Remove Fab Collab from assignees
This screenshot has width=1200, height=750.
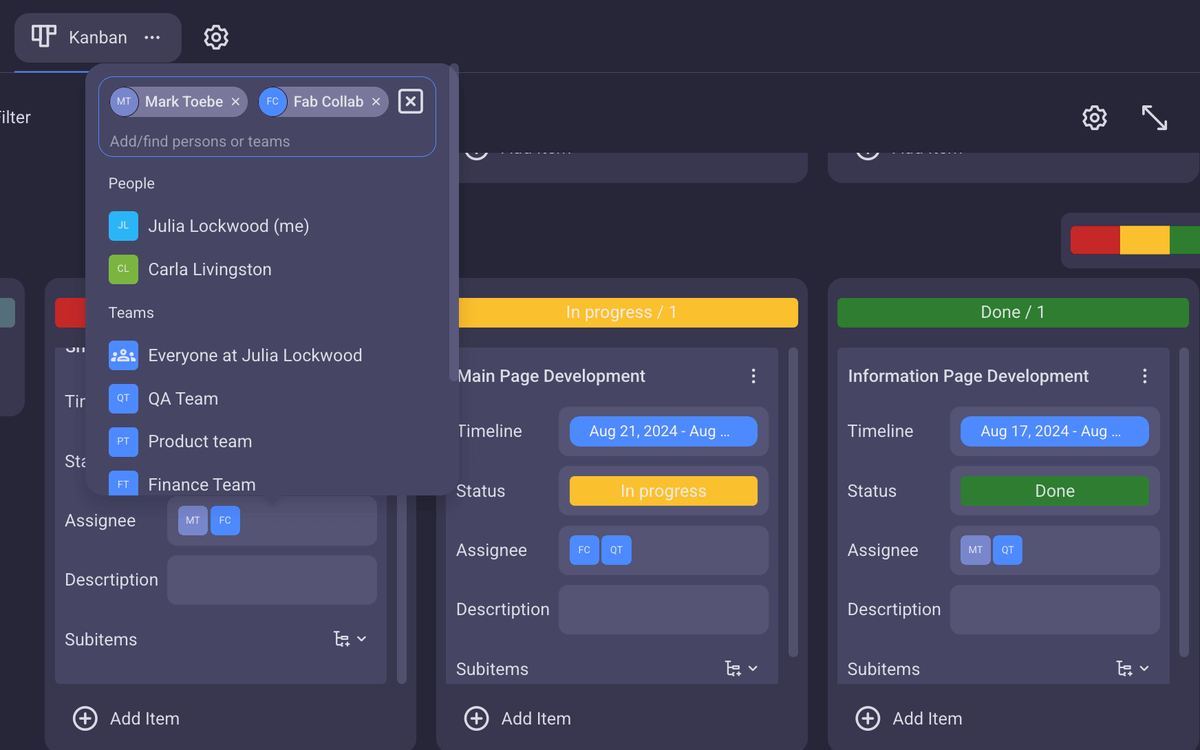376,102
